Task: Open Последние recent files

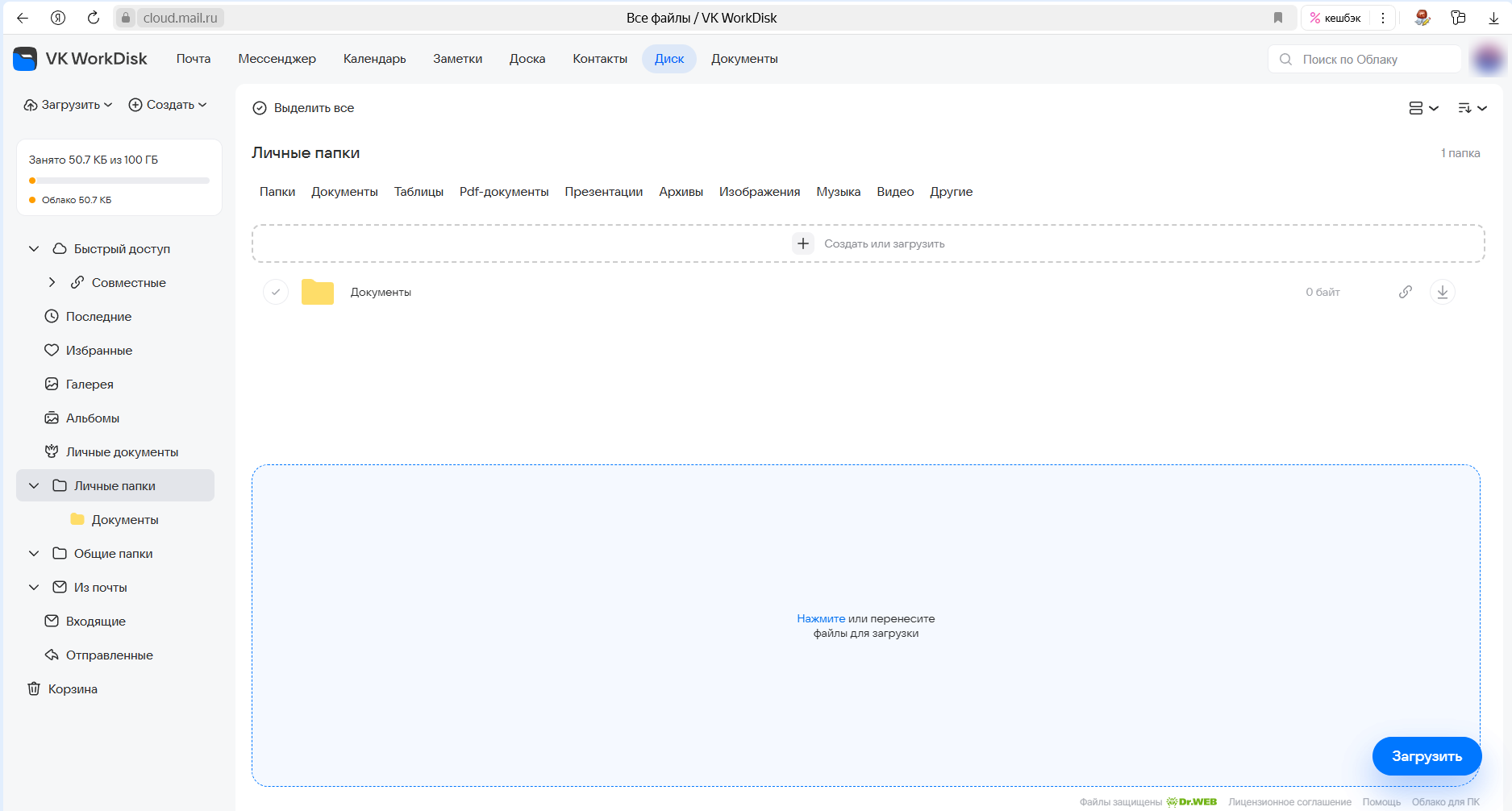Action: [x=98, y=317]
